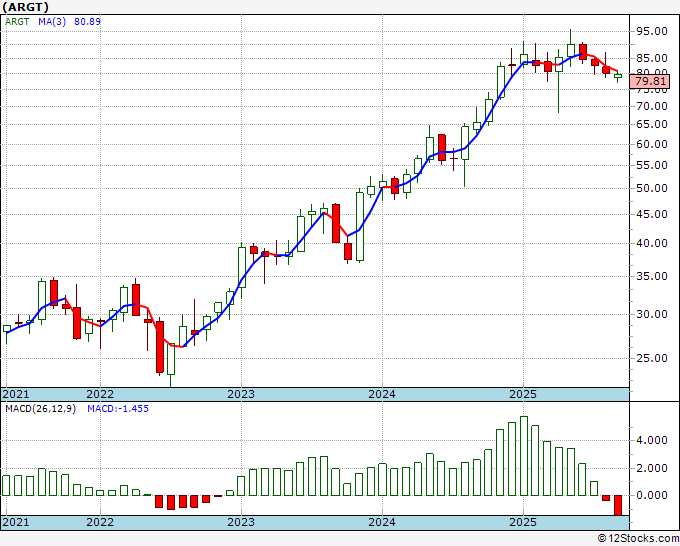Click the 2025 label on MACD axis
The height and width of the screenshot is (546, 680).
pyautogui.click(x=523, y=522)
